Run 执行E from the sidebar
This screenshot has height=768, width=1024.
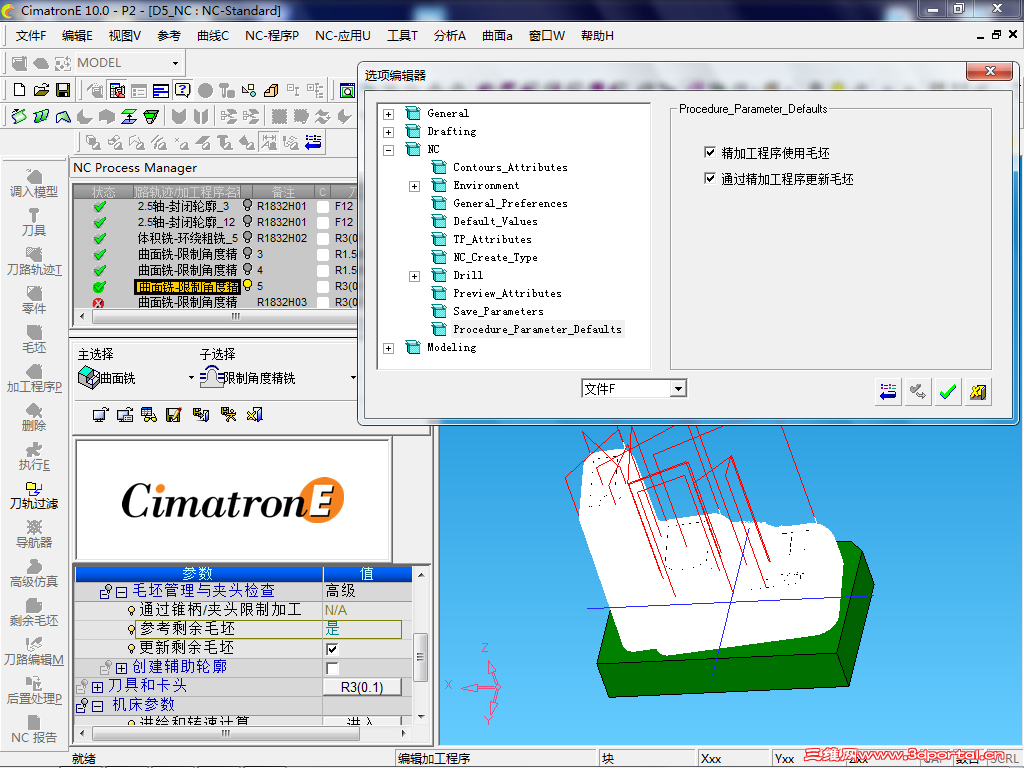[x=34, y=456]
